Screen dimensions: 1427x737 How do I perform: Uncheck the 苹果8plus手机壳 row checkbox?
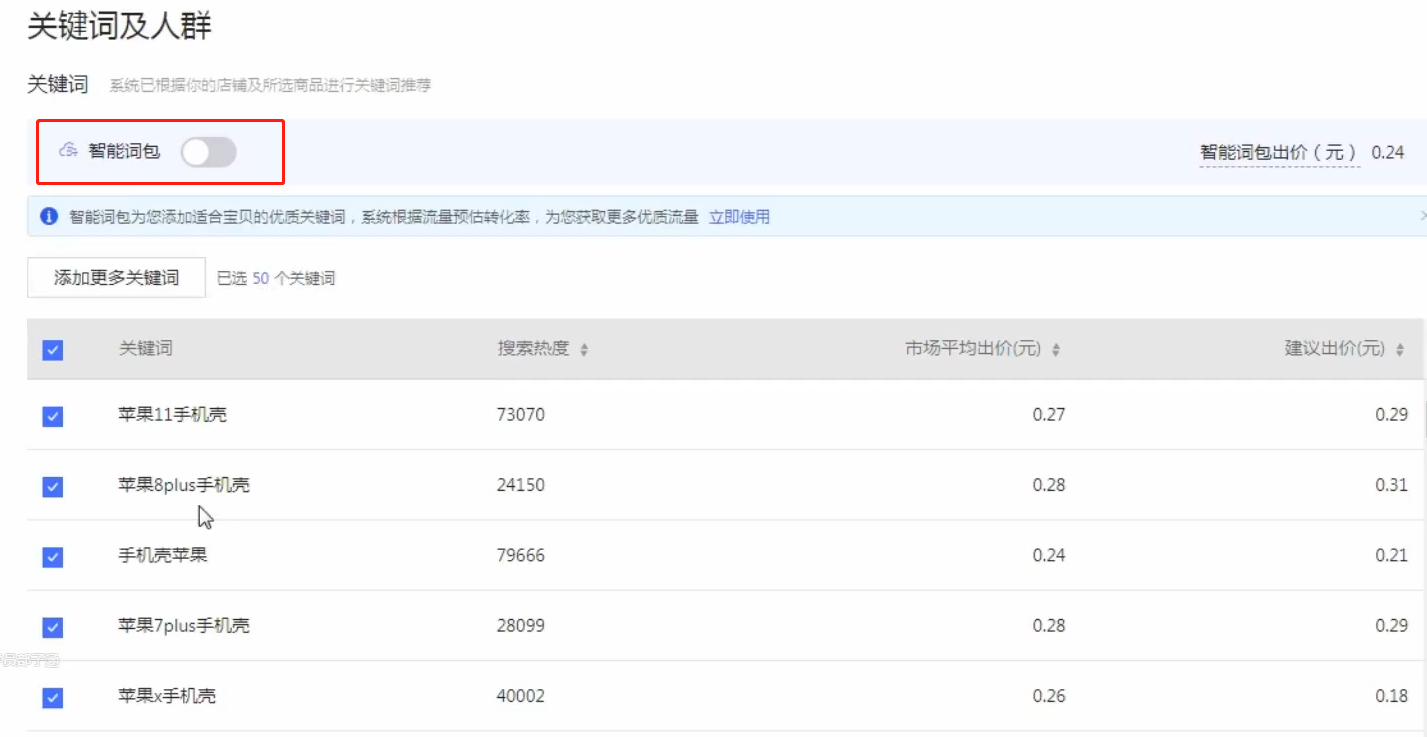(x=53, y=487)
